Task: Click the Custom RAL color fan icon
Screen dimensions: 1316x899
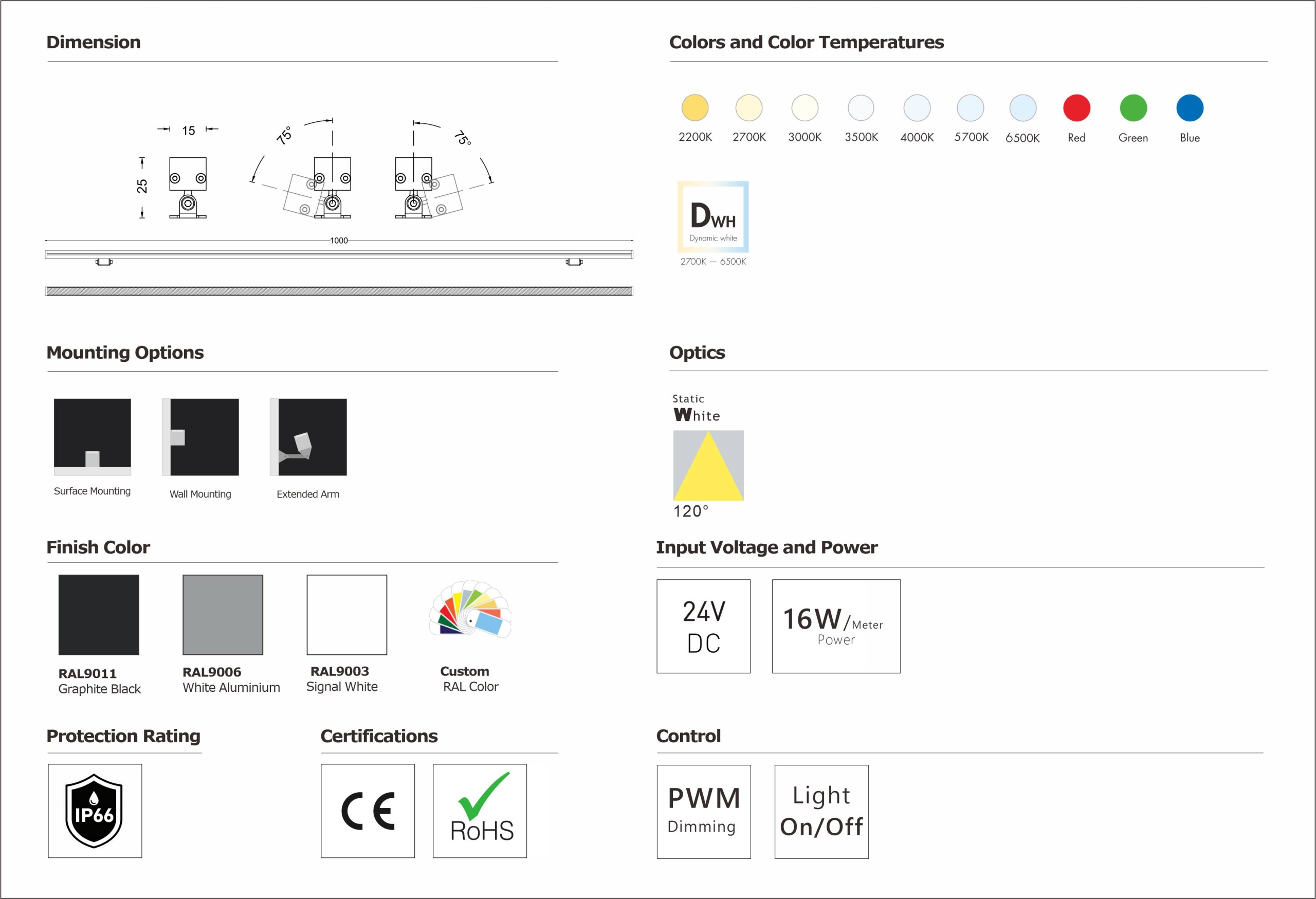Action: [470, 610]
